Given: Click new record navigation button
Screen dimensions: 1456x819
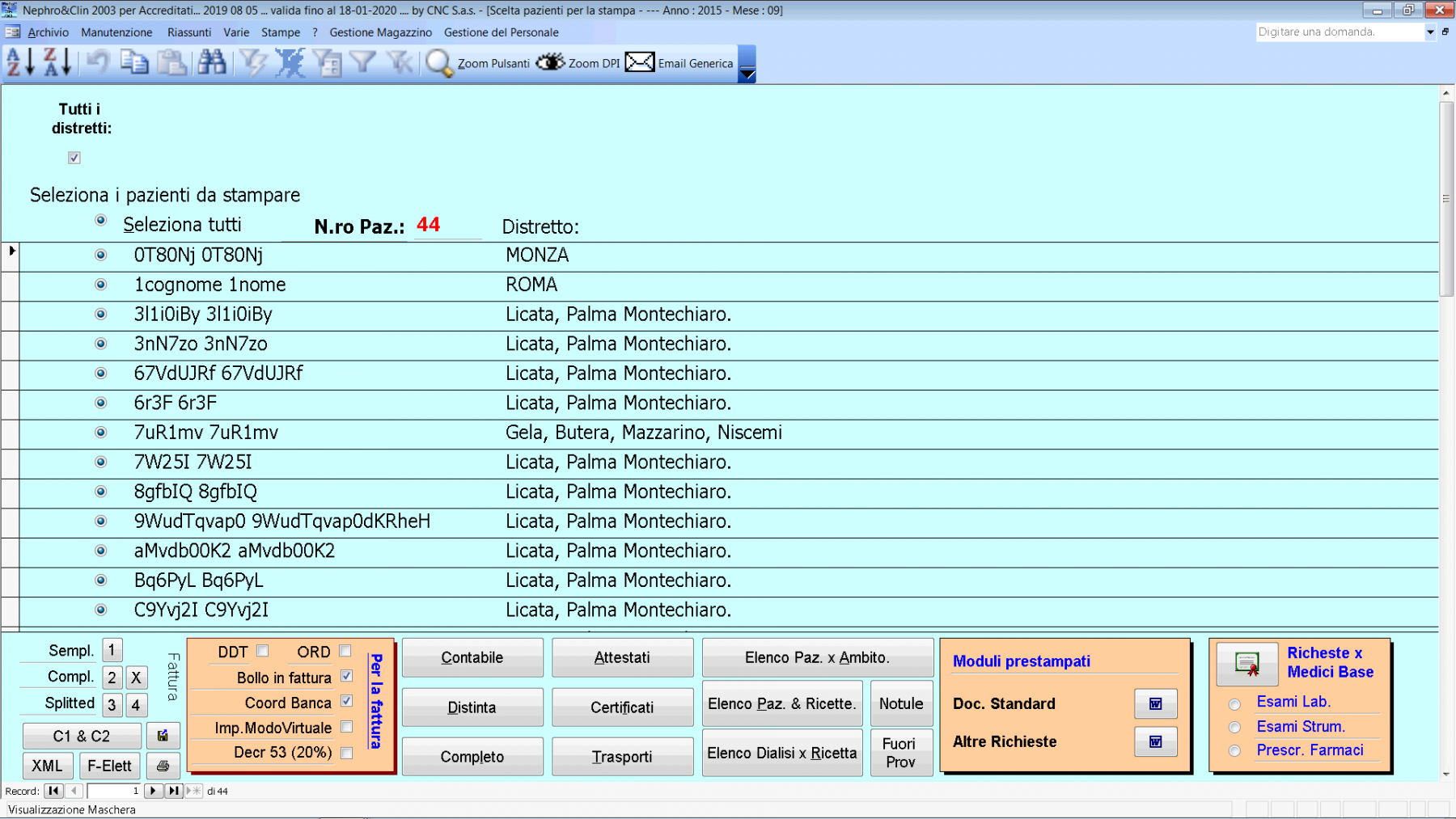Looking at the screenshot, I should coord(193,791).
